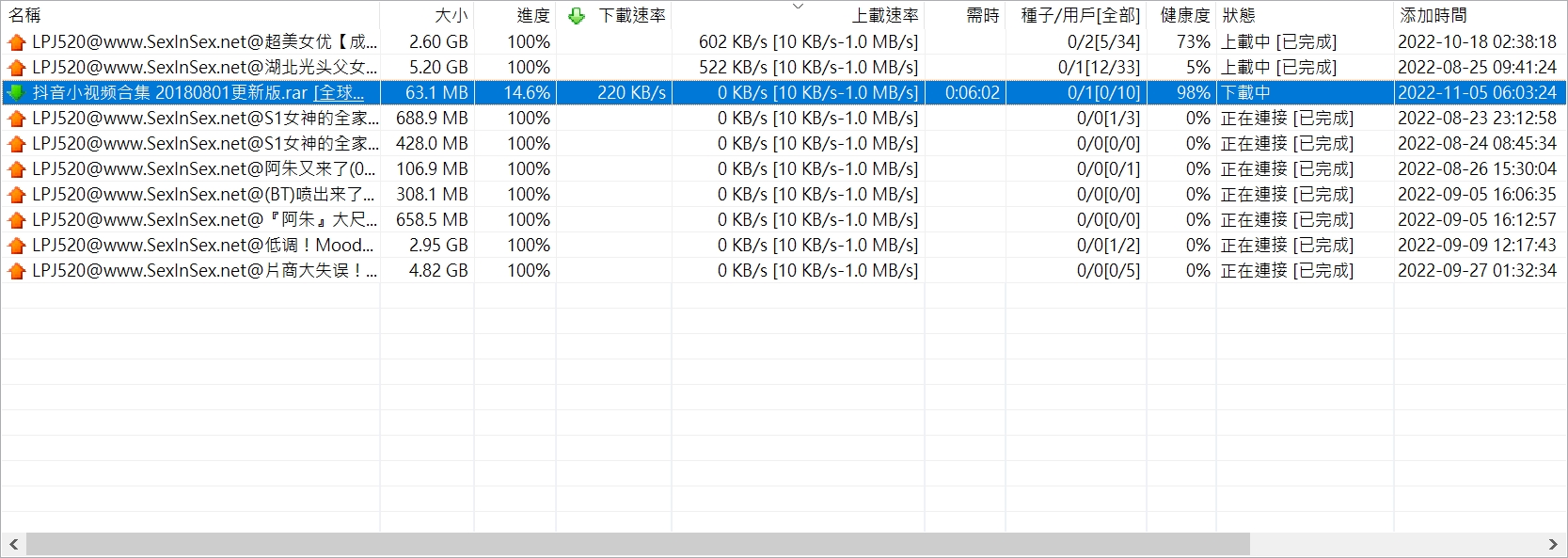Click the orange arrow icon of the 106.9 MB task
Image resolution: width=1568 pixels, height=558 pixels.
[16, 169]
